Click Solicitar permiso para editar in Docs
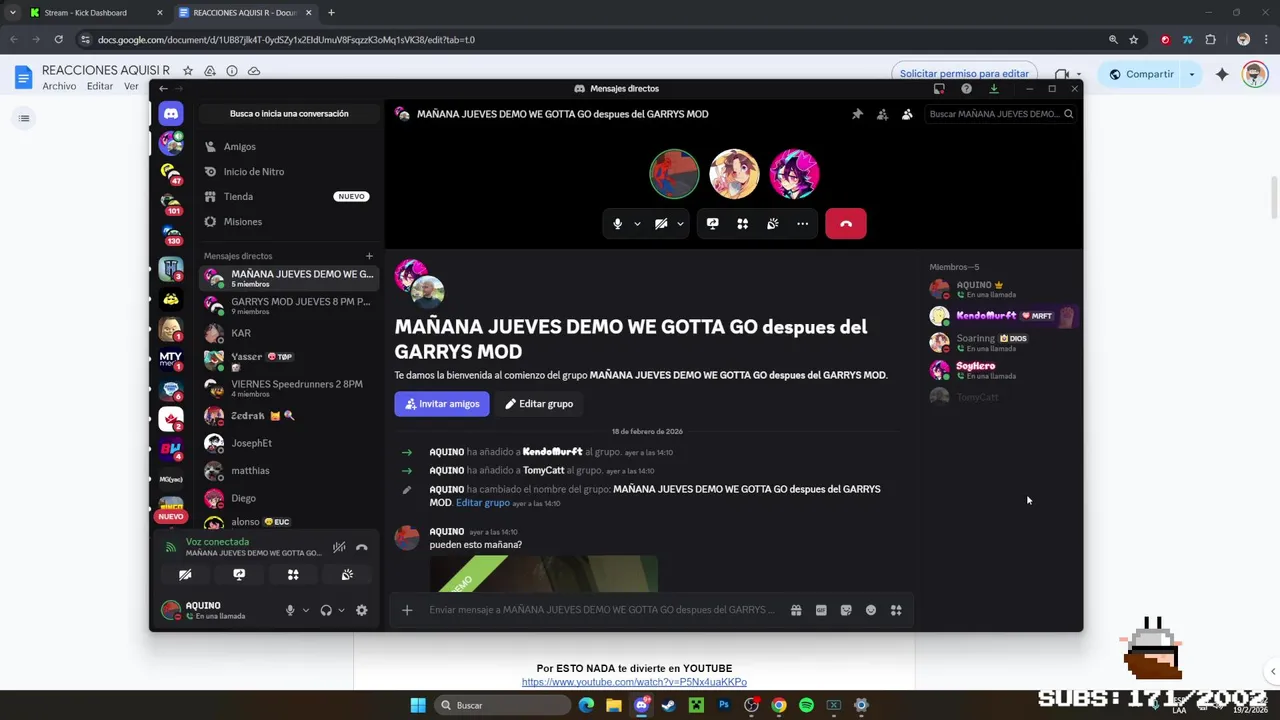This screenshot has width=1280, height=720. 964,74
